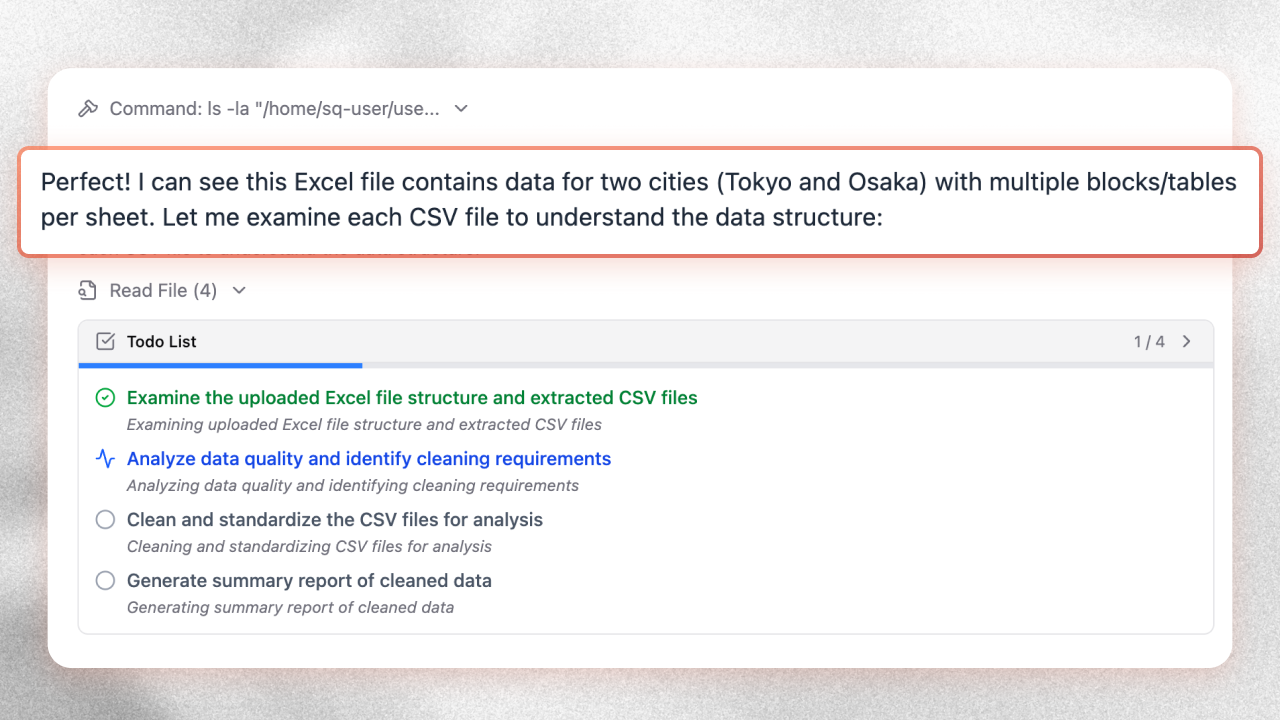Select the Todo List header bar
The image size is (1280, 720).
645,341
